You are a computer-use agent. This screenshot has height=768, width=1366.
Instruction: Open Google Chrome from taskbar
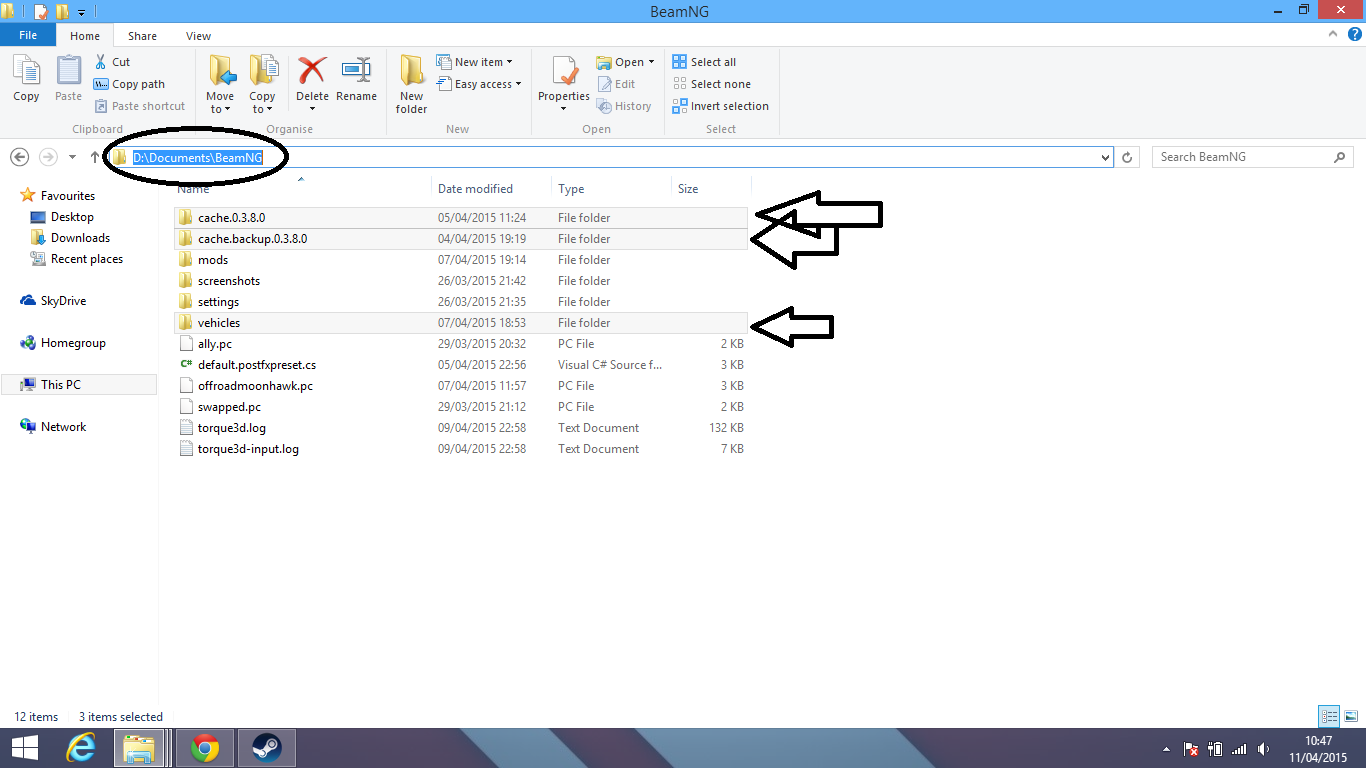205,748
